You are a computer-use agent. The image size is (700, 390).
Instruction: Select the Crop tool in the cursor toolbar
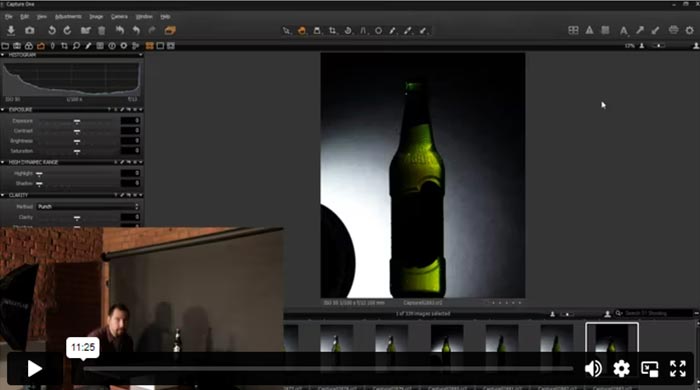pyautogui.click(x=333, y=31)
